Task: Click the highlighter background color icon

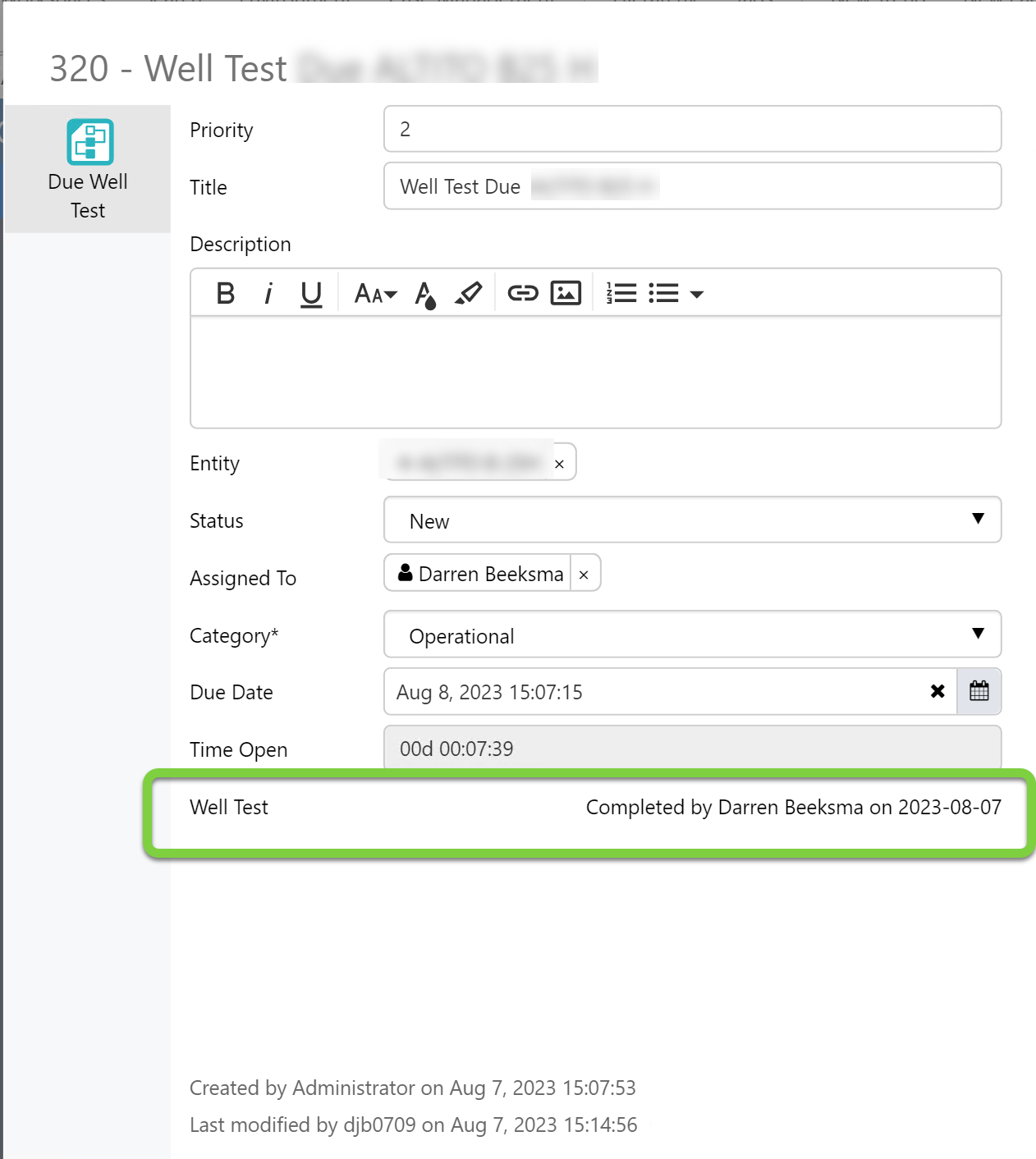Action: pos(469,293)
